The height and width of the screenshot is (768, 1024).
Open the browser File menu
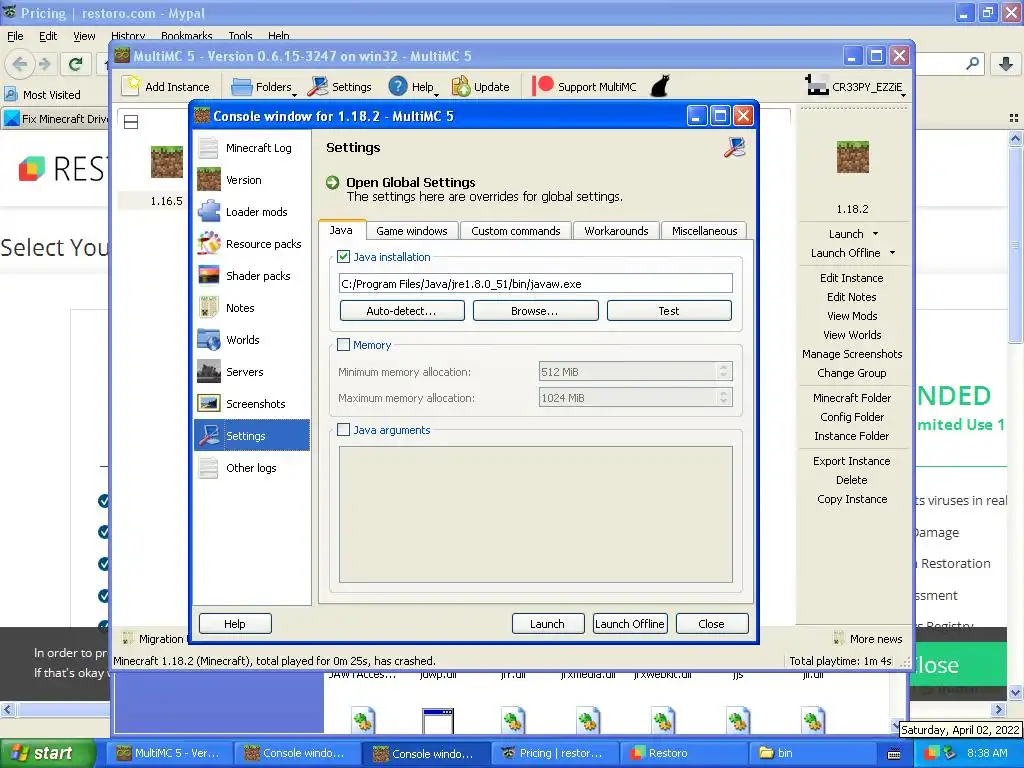(x=14, y=36)
